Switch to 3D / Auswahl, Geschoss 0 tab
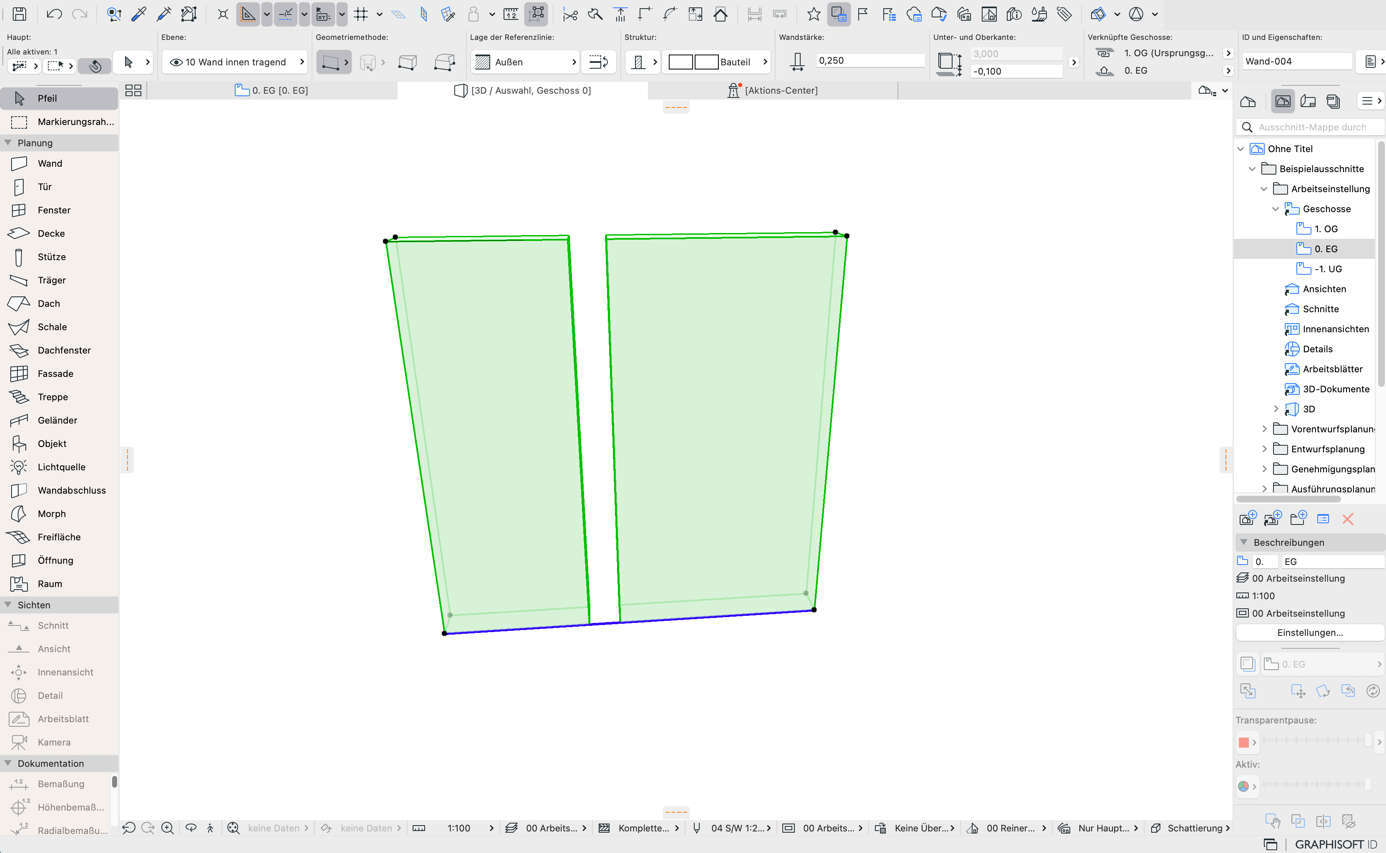The image size is (1386, 853). pos(522,90)
